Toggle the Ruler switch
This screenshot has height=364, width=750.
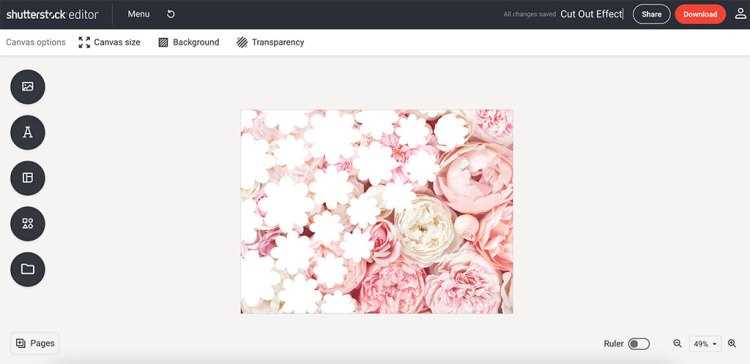tap(639, 344)
